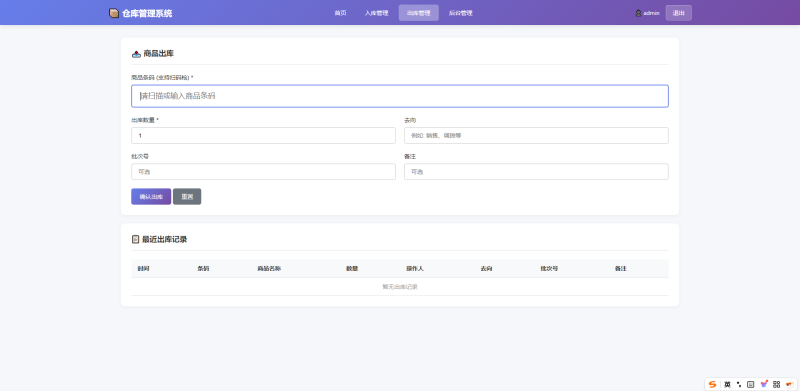The height and width of the screenshot is (391, 800).
Task: Click the admin username text
Action: [652, 13]
